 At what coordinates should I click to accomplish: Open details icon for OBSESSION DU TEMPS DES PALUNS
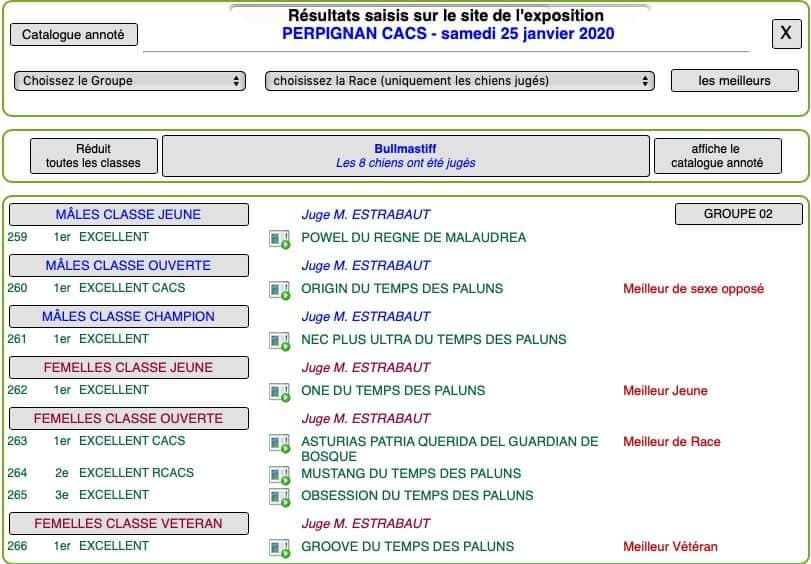279,497
